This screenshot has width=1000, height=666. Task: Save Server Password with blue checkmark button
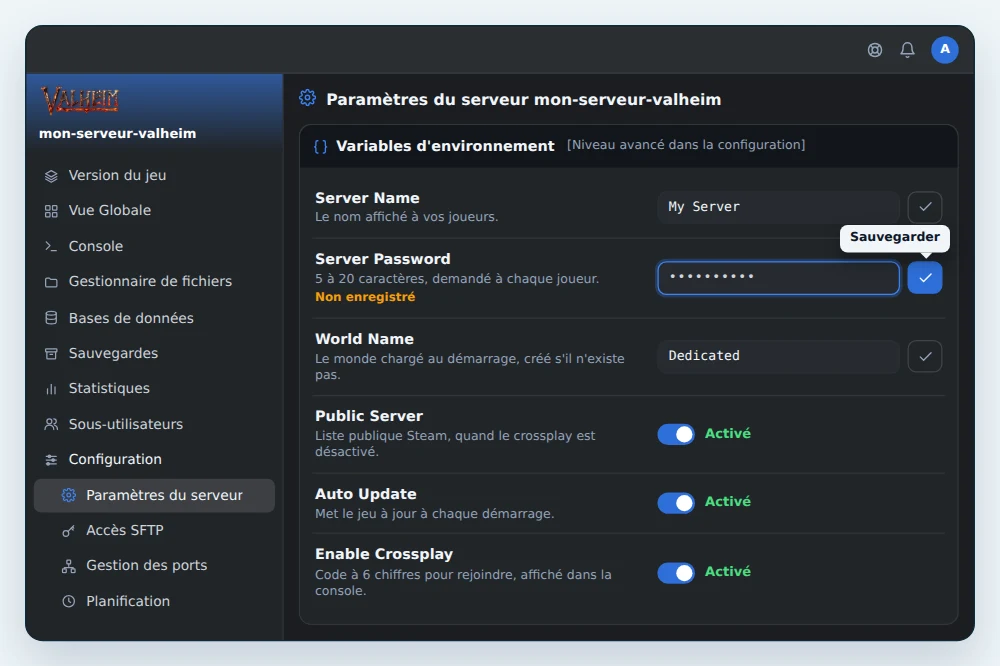[x=925, y=278]
